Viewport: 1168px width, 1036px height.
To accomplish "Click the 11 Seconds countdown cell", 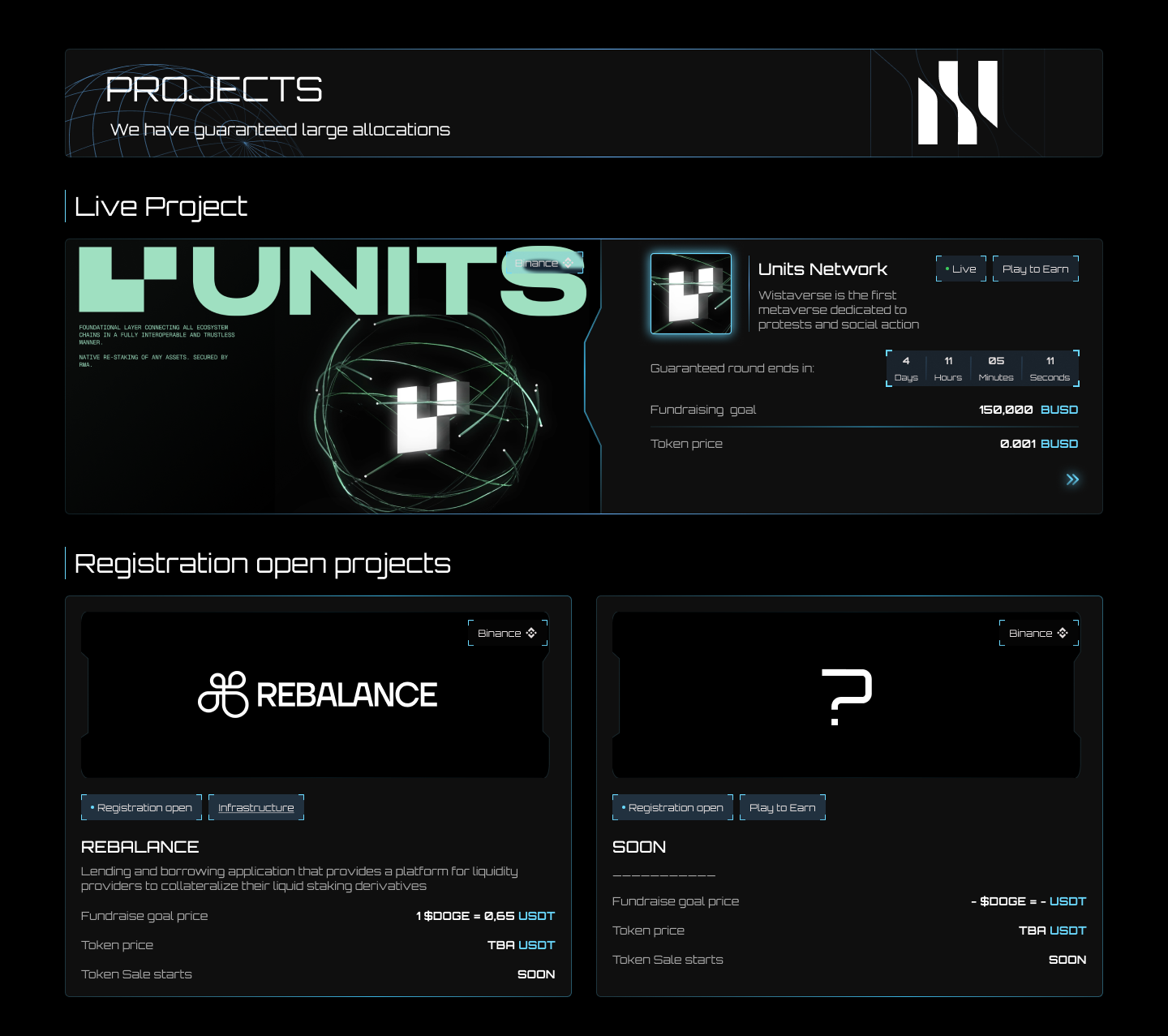I will pyautogui.click(x=1050, y=368).
